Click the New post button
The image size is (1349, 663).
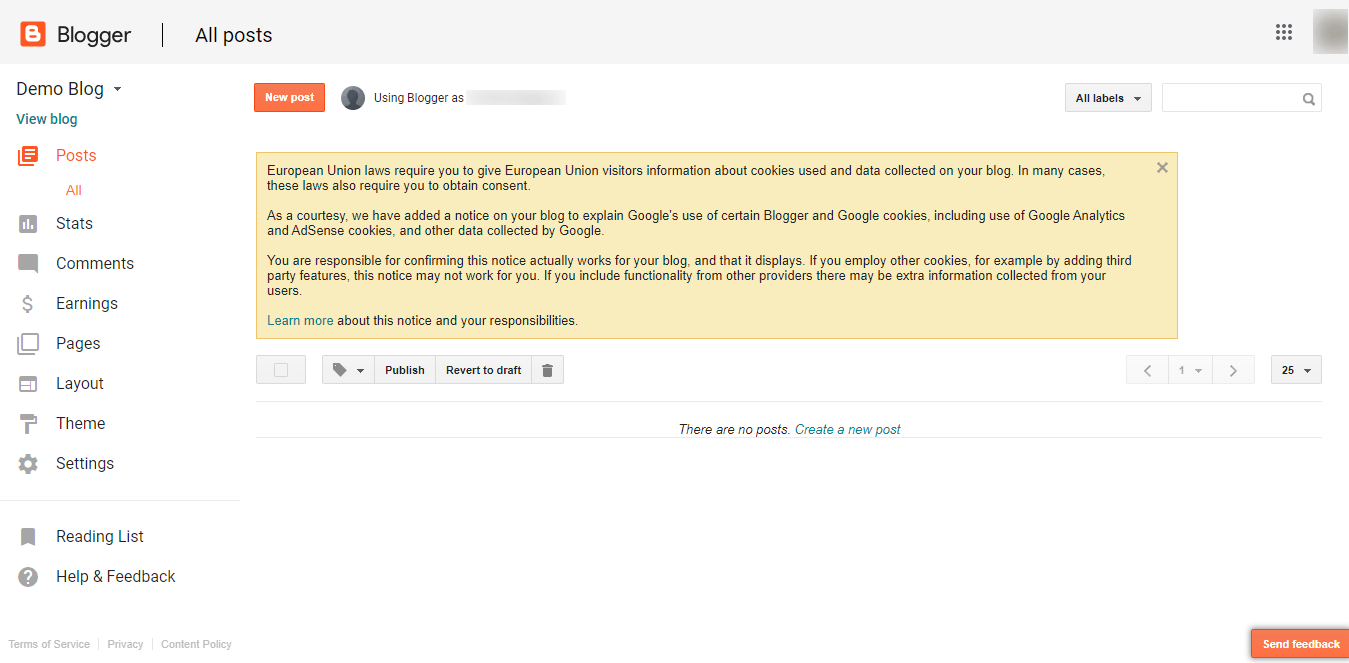pyautogui.click(x=289, y=97)
